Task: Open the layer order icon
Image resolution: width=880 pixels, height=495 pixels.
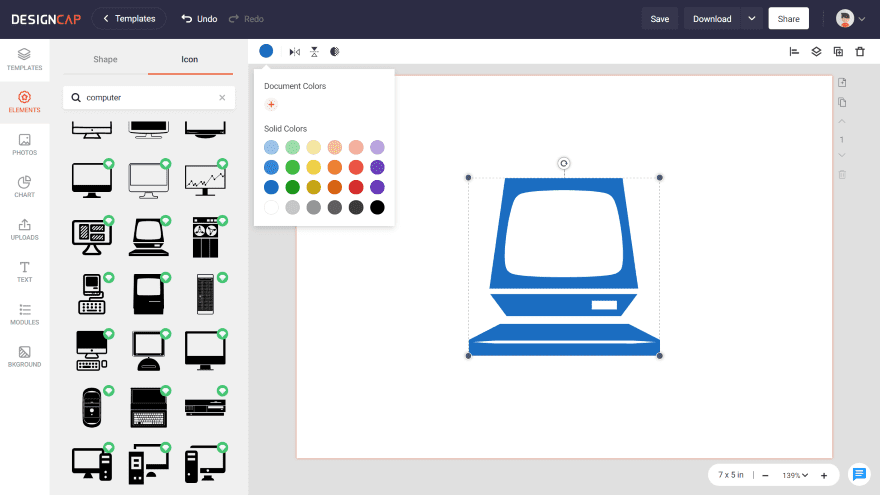Action: coord(816,51)
